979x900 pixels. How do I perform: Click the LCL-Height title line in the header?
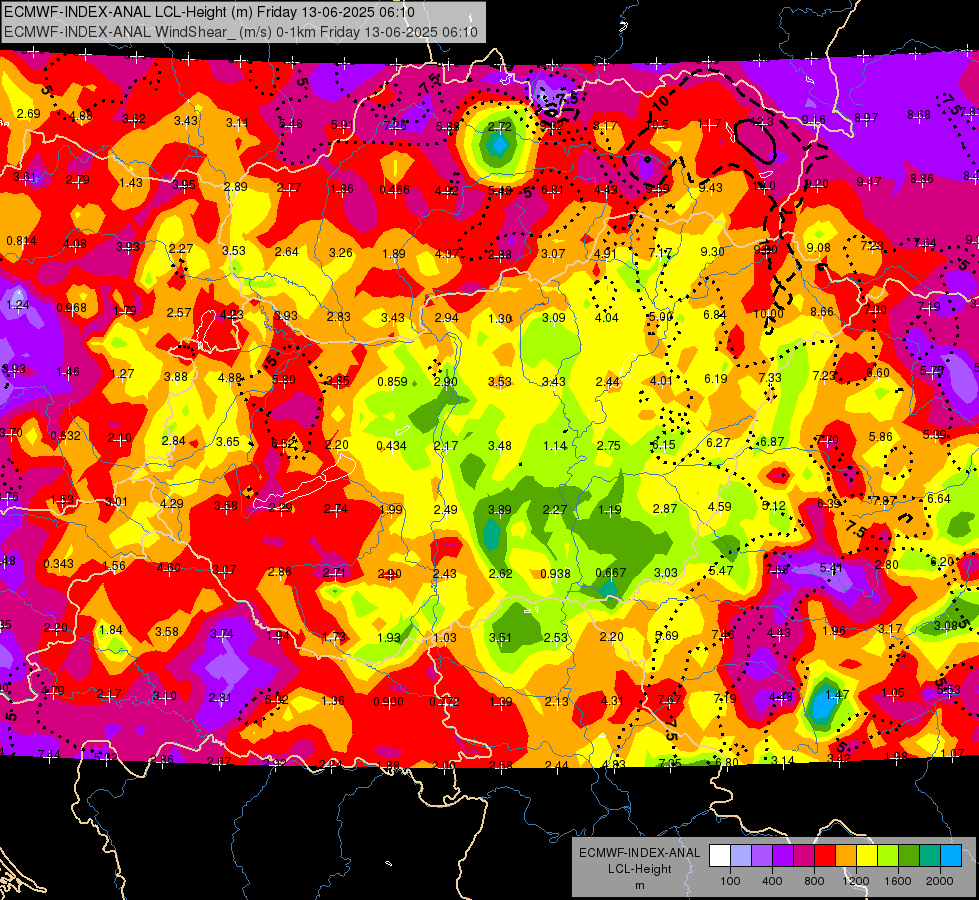pos(209,12)
